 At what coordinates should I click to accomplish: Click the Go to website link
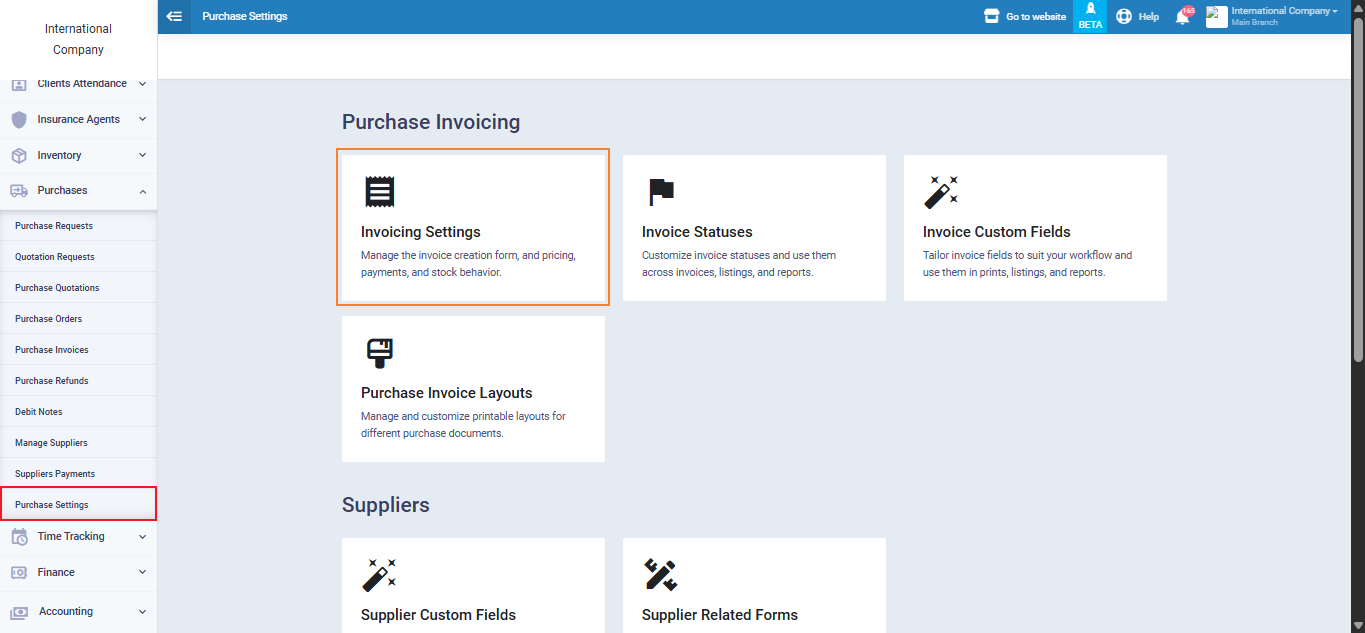click(x=1025, y=17)
